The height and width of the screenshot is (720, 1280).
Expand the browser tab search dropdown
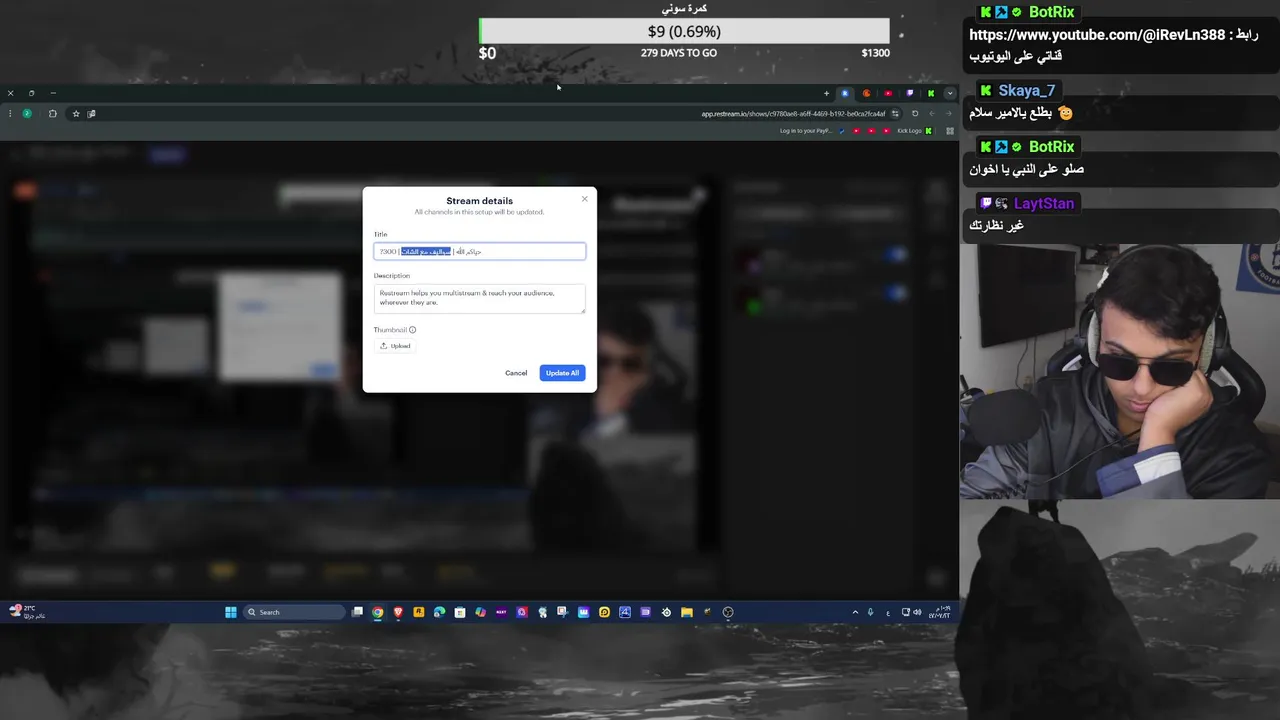pyautogui.click(x=949, y=93)
